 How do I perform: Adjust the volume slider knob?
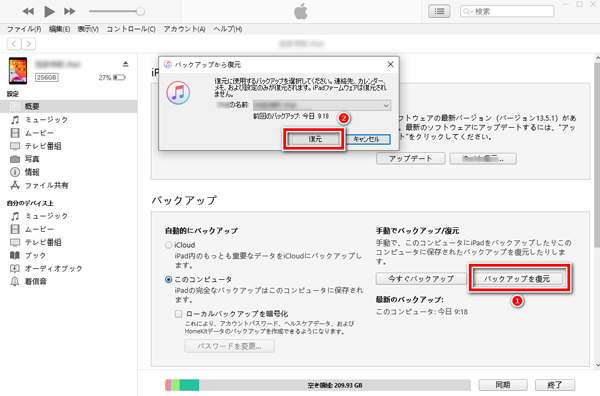140,11
